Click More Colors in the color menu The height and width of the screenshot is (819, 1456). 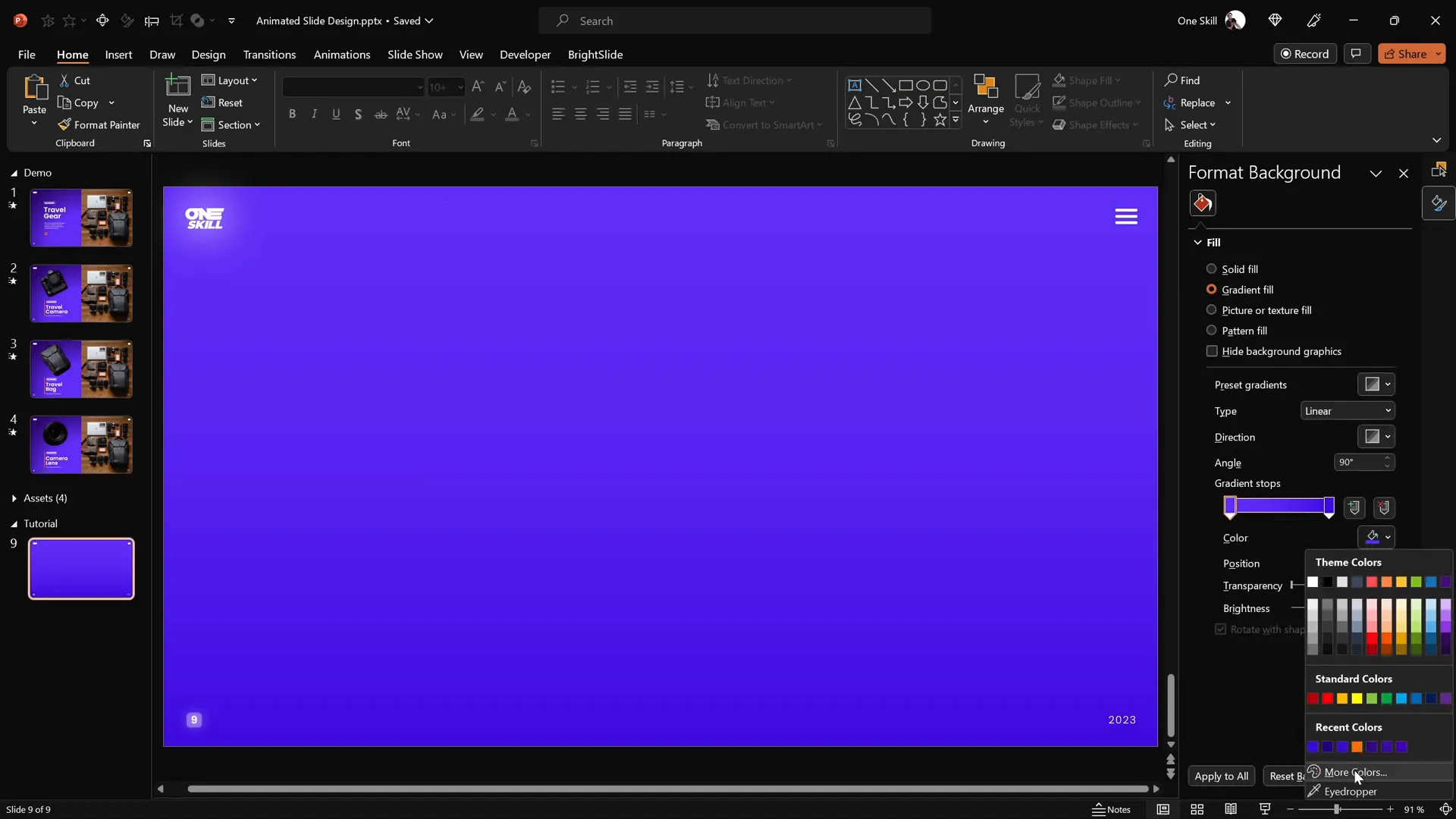coord(1357,772)
